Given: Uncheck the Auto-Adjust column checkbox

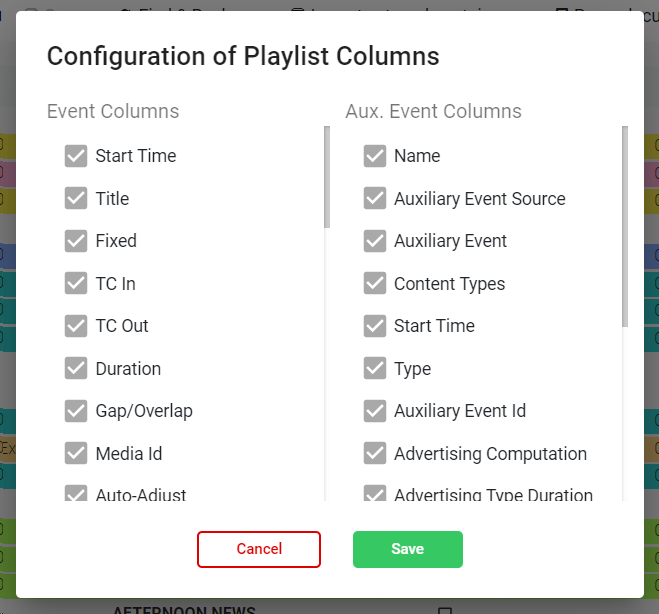Looking at the screenshot, I should pos(76,494).
